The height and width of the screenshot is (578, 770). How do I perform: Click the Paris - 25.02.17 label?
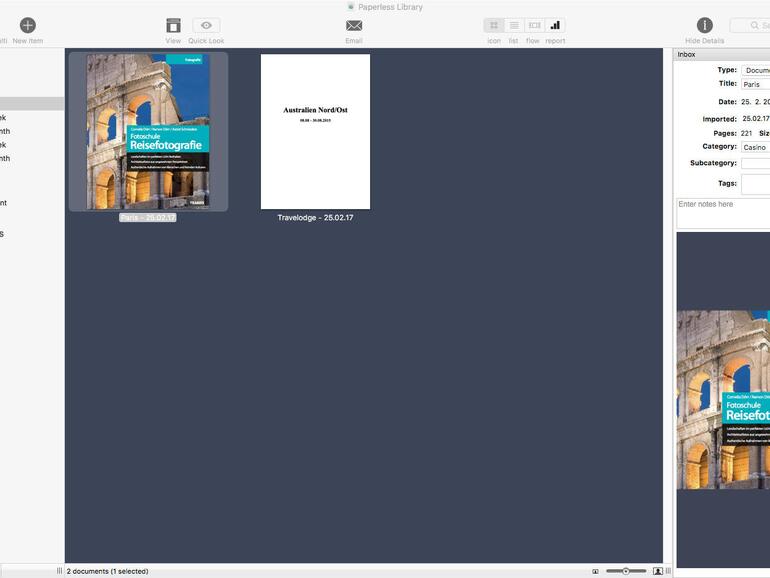pos(148,218)
